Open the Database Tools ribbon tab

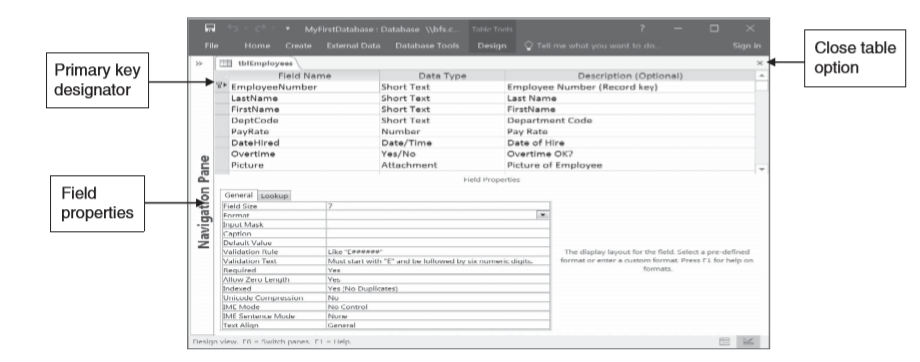427,46
